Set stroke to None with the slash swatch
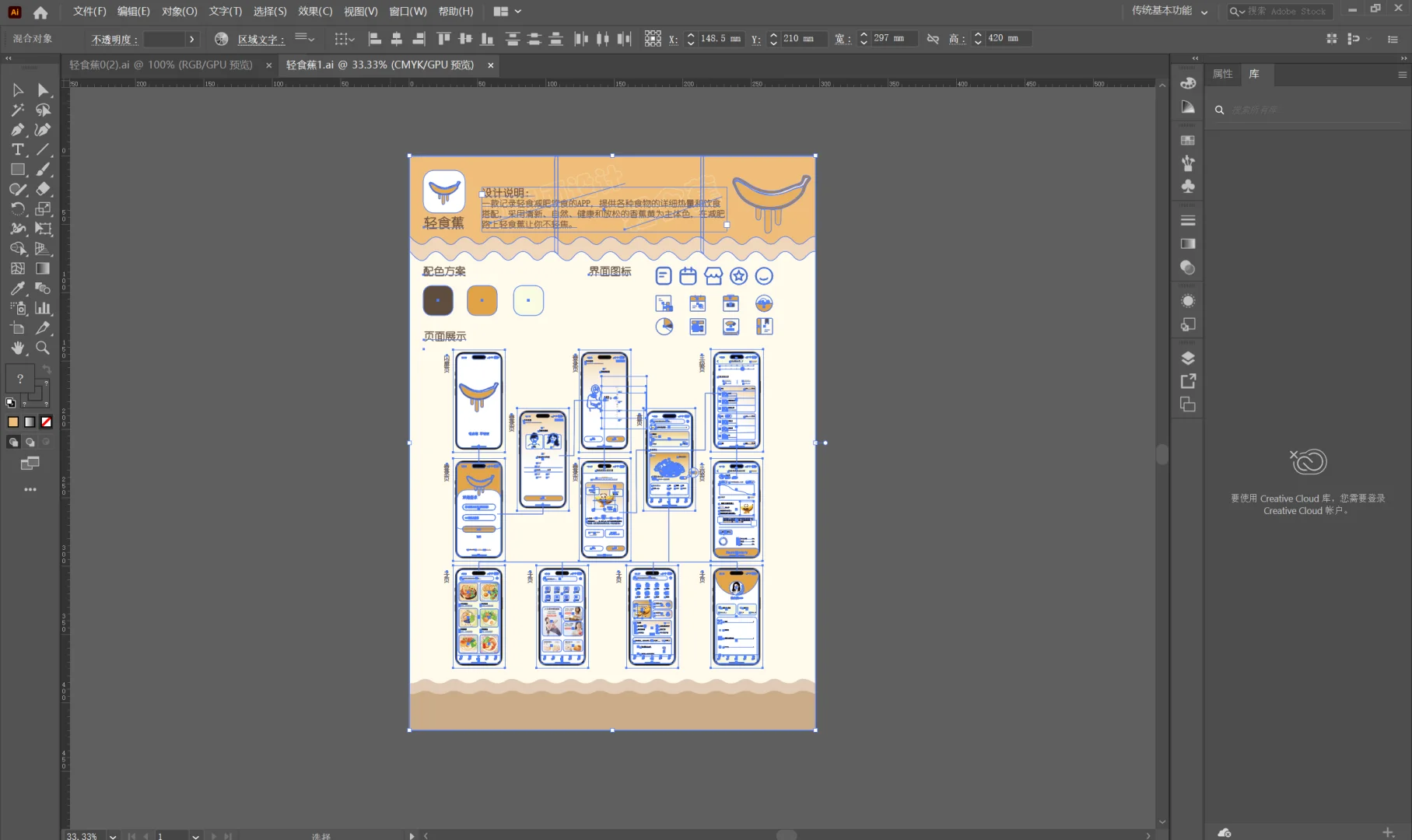 [47, 422]
